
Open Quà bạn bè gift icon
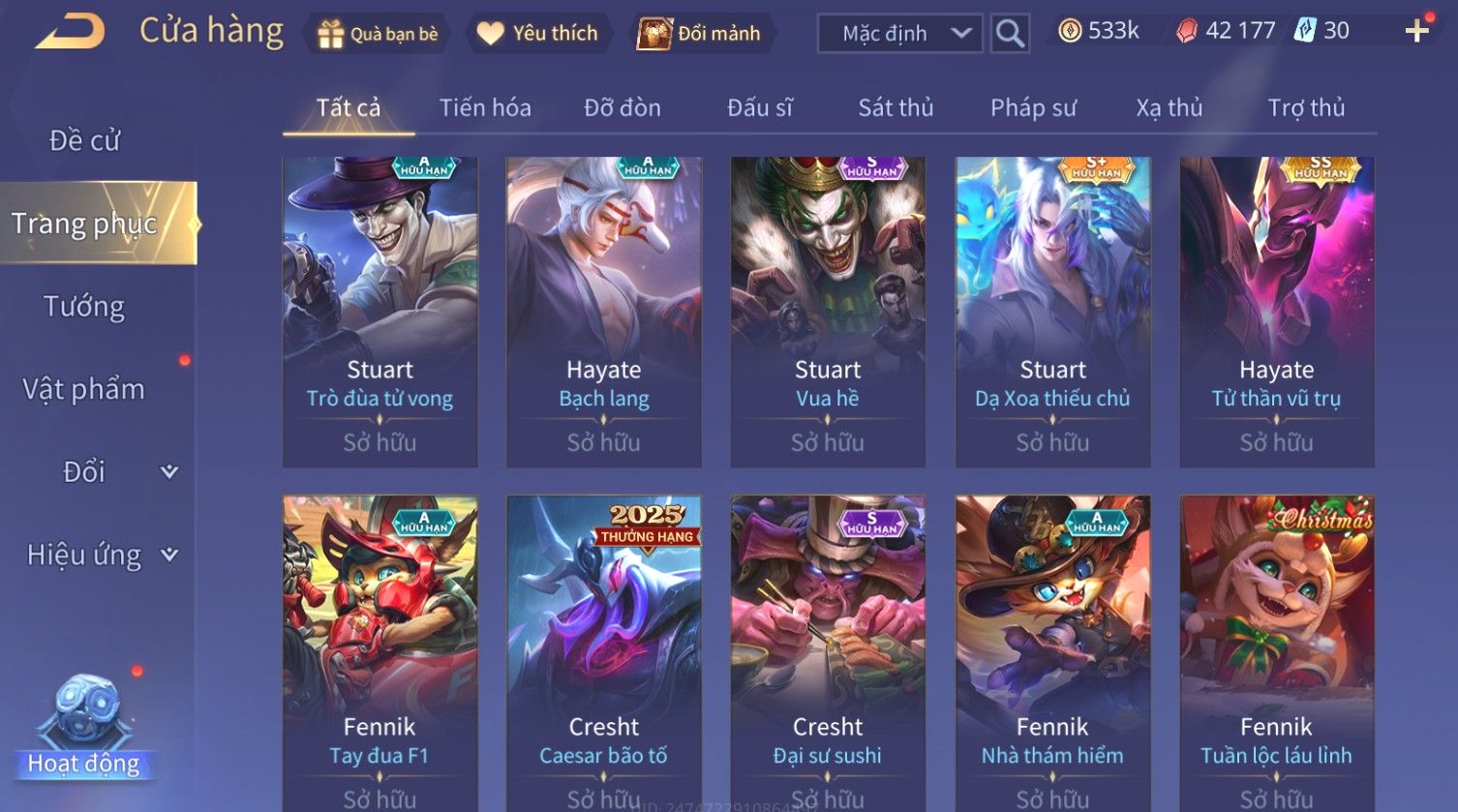331,35
